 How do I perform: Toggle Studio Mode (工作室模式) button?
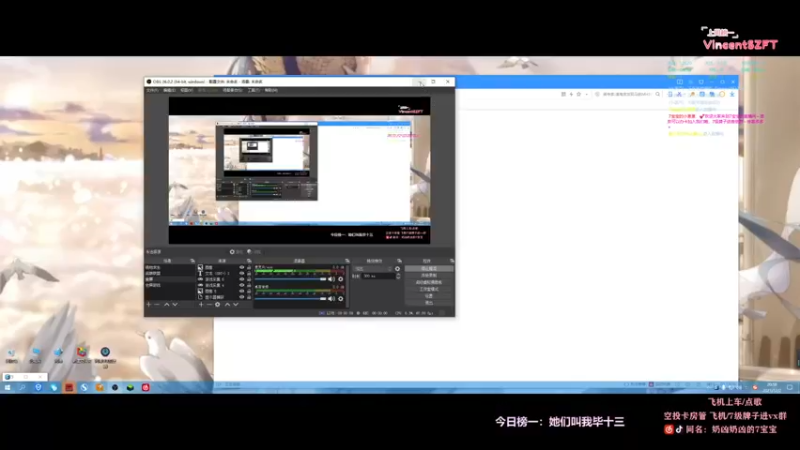pyautogui.click(x=429, y=289)
